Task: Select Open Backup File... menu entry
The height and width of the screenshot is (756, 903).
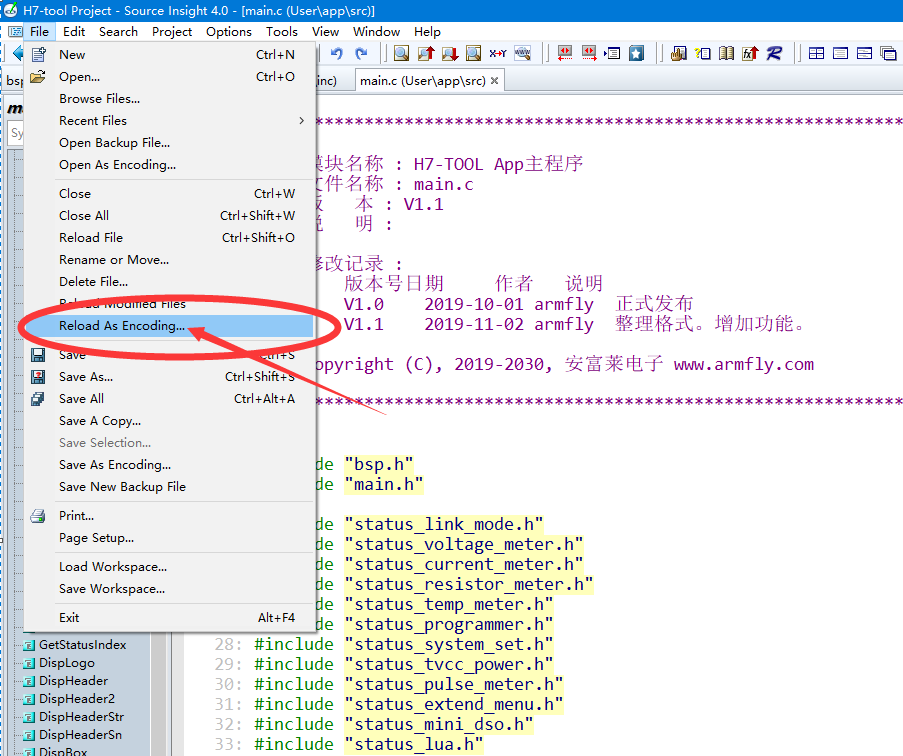Action: pyautogui.click(x=170, y=142)
